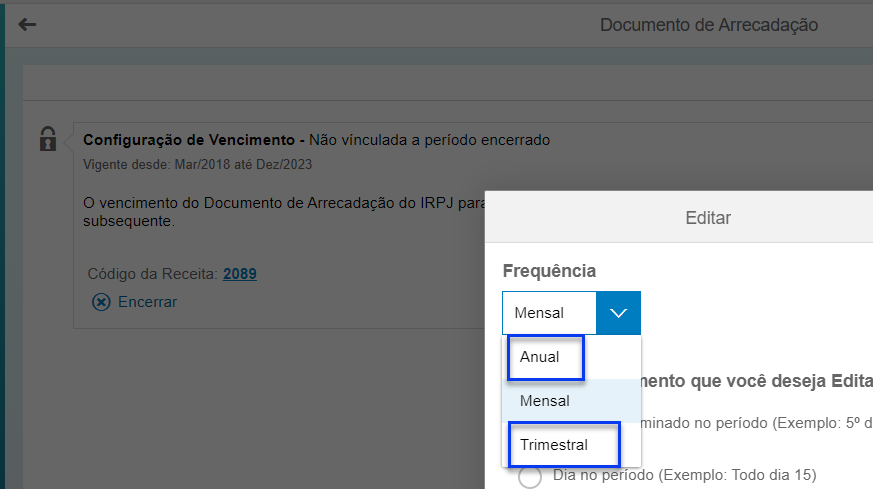The width and height of the screenshot is (873, 489).
Task: Go back using the left arrow icon
Action: pyautogui.click(x=27, y=25)
